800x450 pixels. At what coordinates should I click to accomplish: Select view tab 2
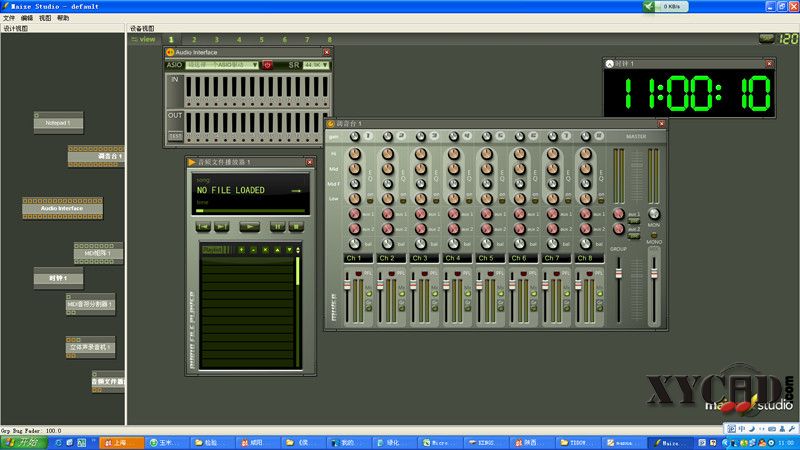click(194, 40)
